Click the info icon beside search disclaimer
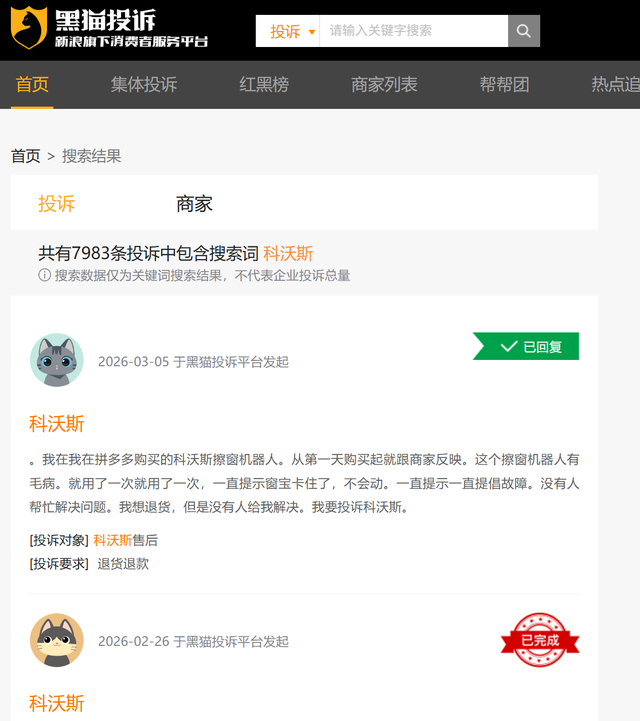The width and height of the screenshot is (640, 721). point(44,275)
